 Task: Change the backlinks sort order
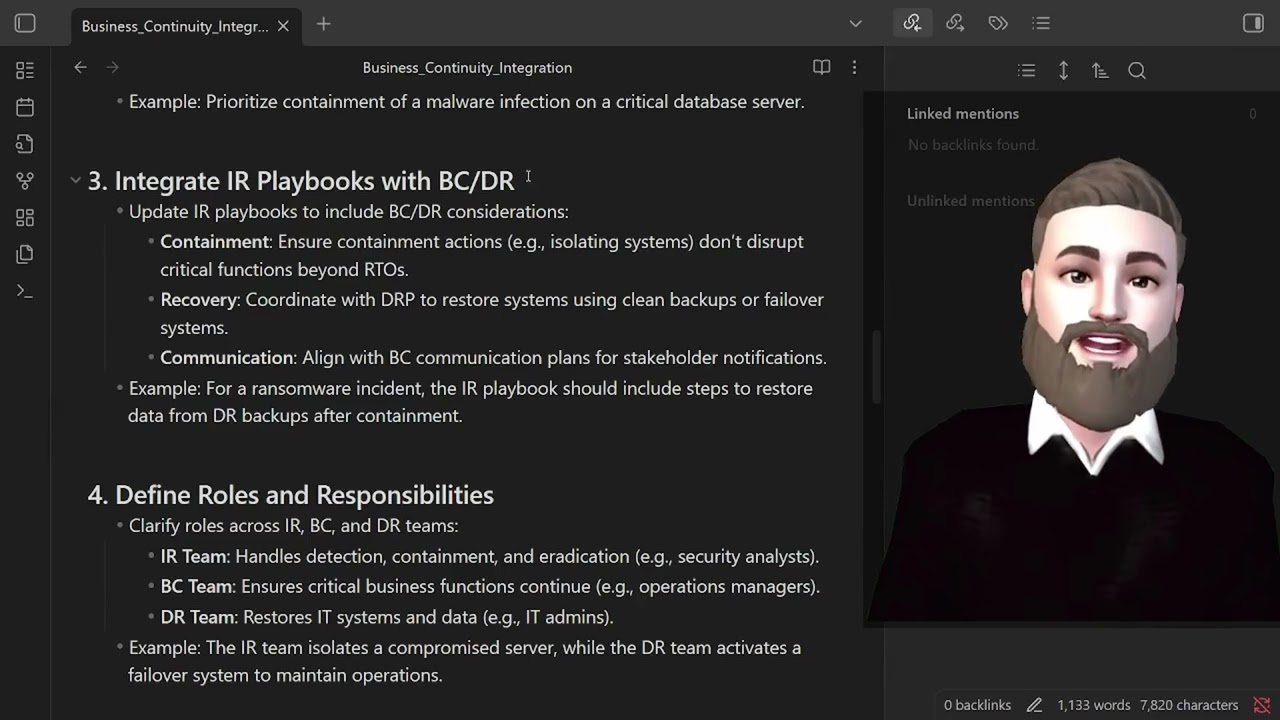[x=1100, y=71]
